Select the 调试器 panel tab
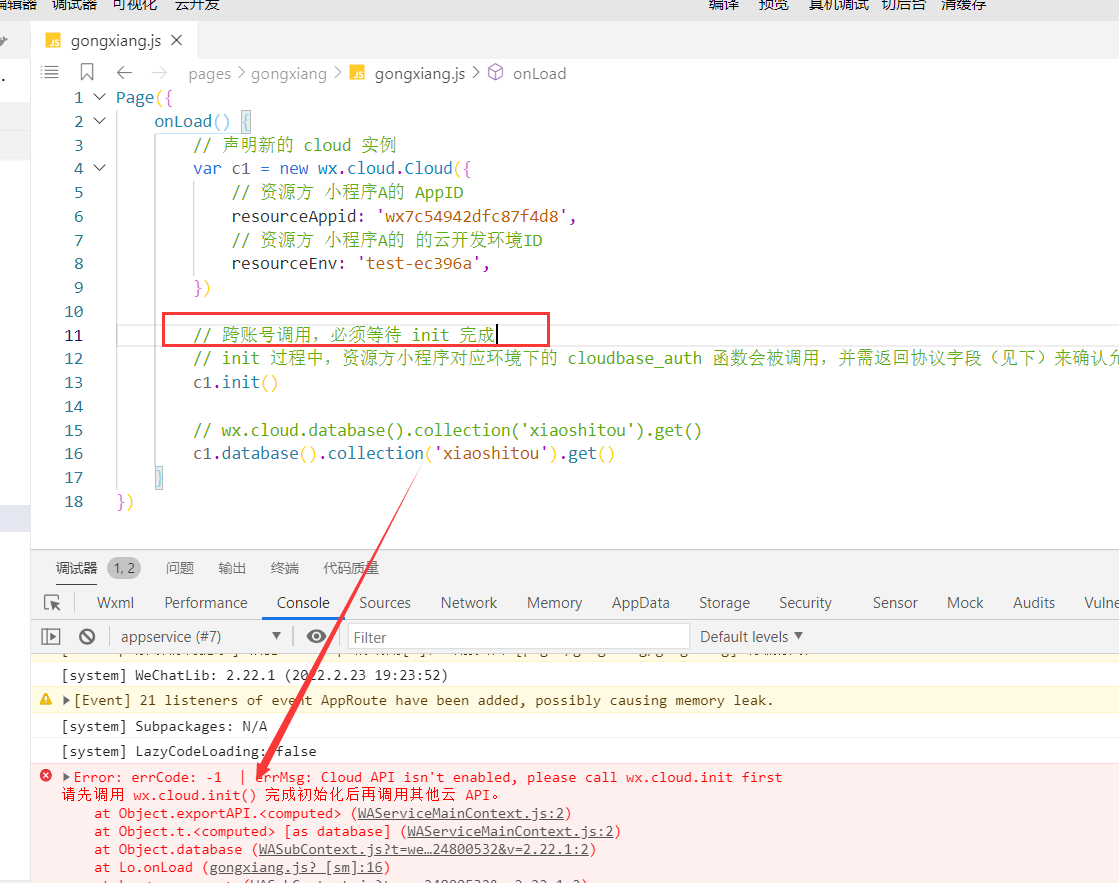 (76, 568)
